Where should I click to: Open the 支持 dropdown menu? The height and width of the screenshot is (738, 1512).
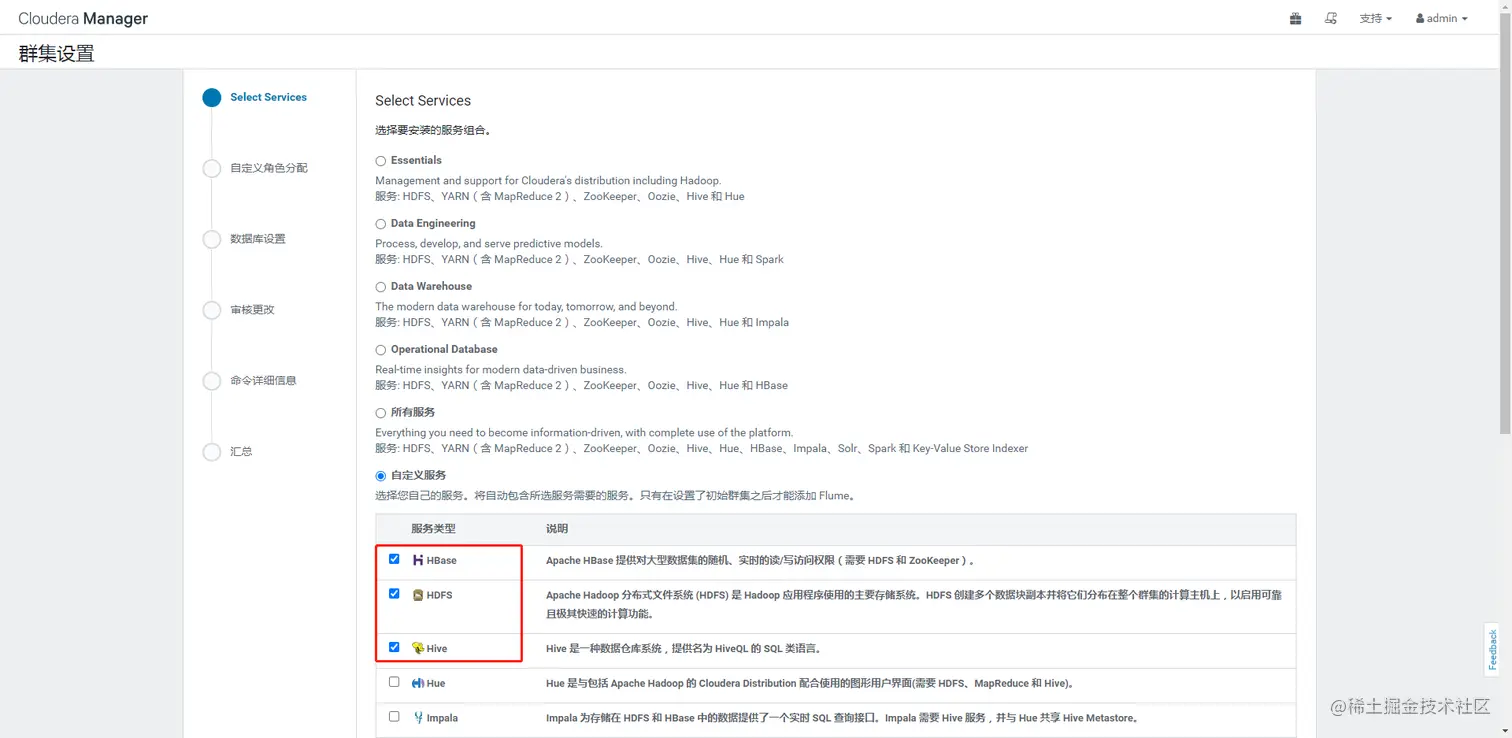1375,18
